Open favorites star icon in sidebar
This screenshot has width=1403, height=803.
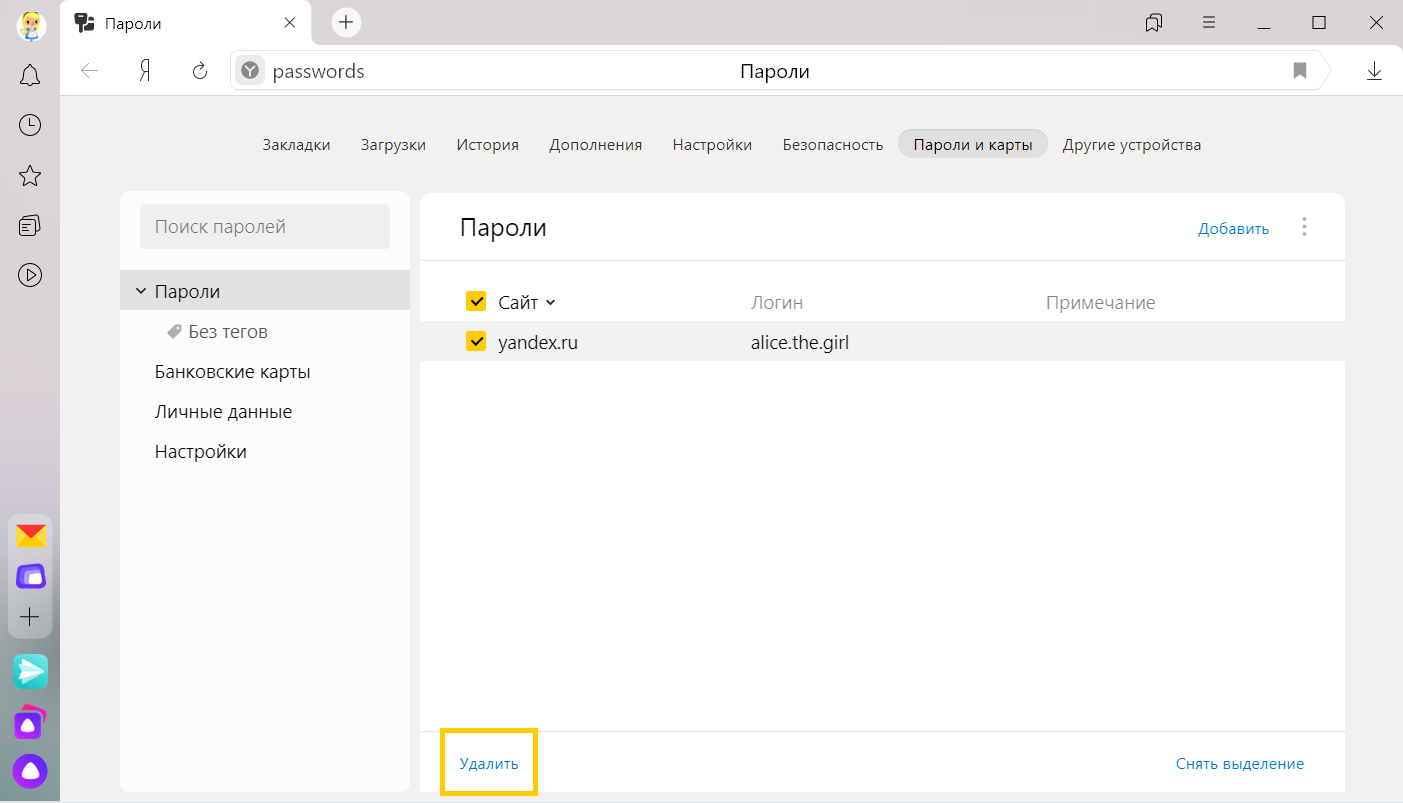click(30, 176)
